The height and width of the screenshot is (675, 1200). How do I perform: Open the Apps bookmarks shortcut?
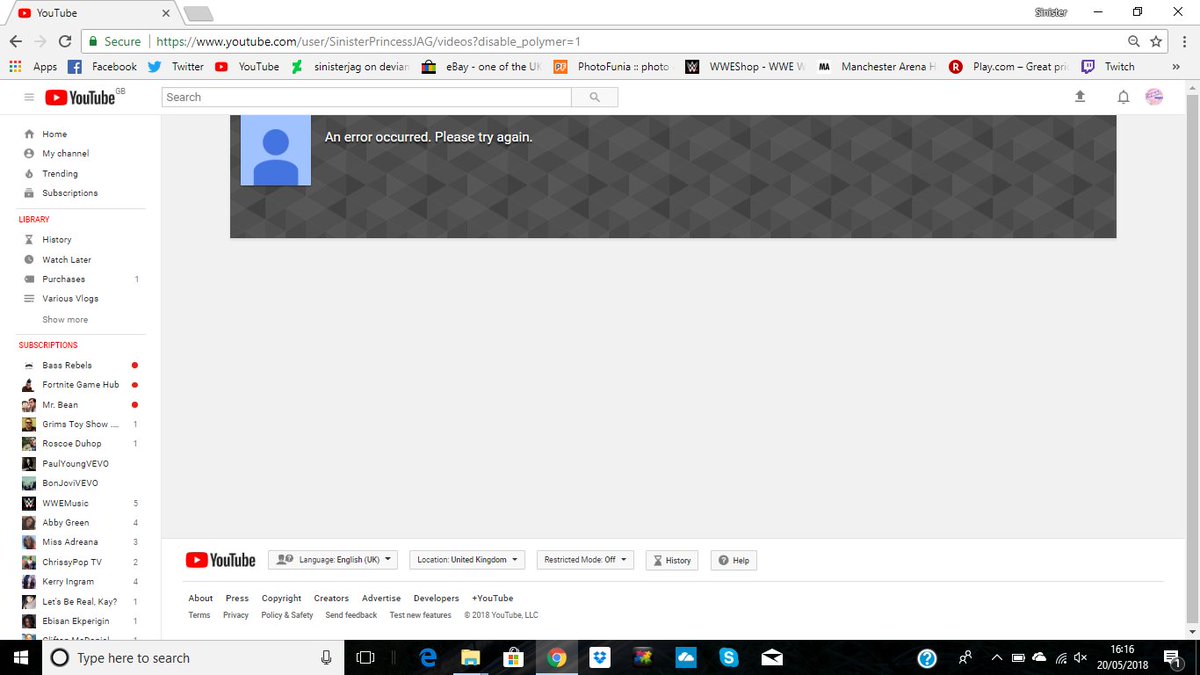(33, 67)
